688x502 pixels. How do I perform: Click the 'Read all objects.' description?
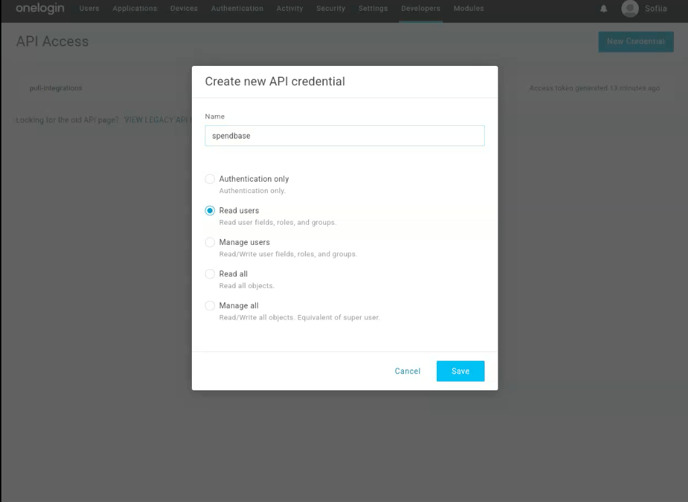tap(247, 286)
